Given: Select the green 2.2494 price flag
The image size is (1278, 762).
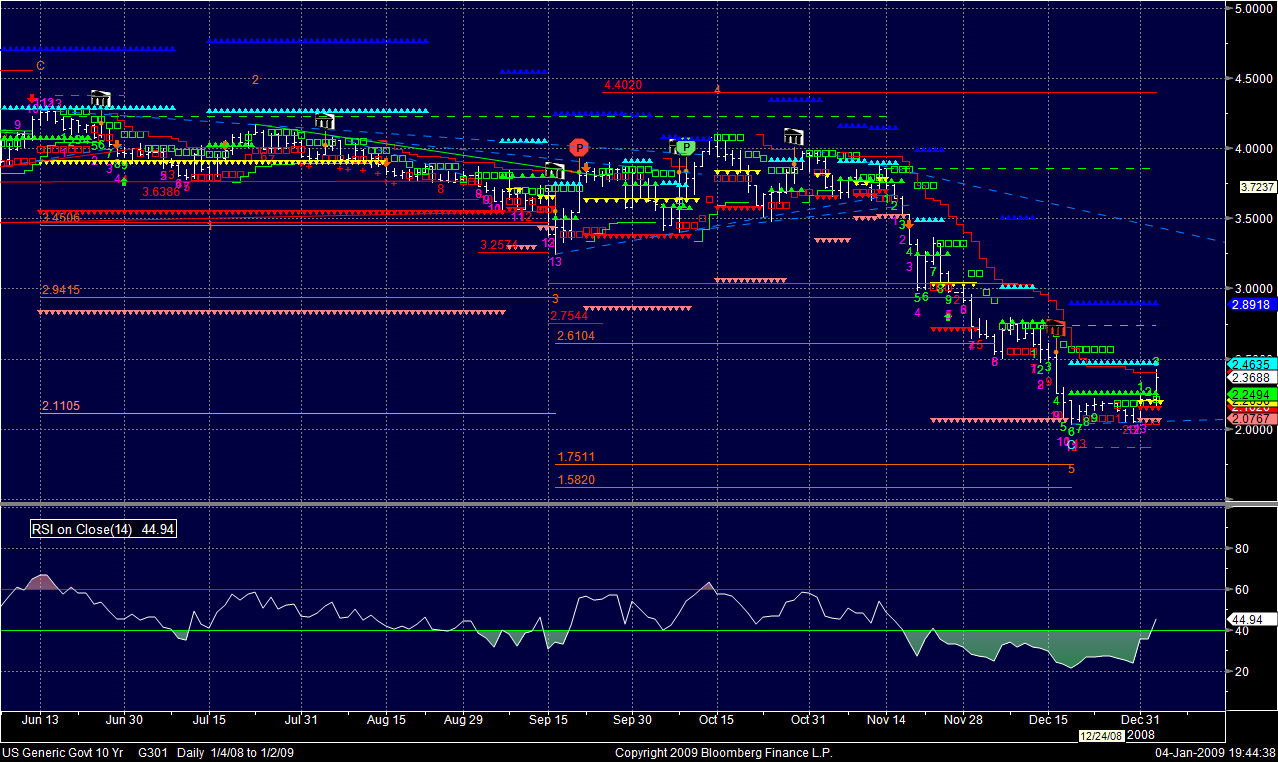Looking at the screenshot, I should tap(1250, 393).
